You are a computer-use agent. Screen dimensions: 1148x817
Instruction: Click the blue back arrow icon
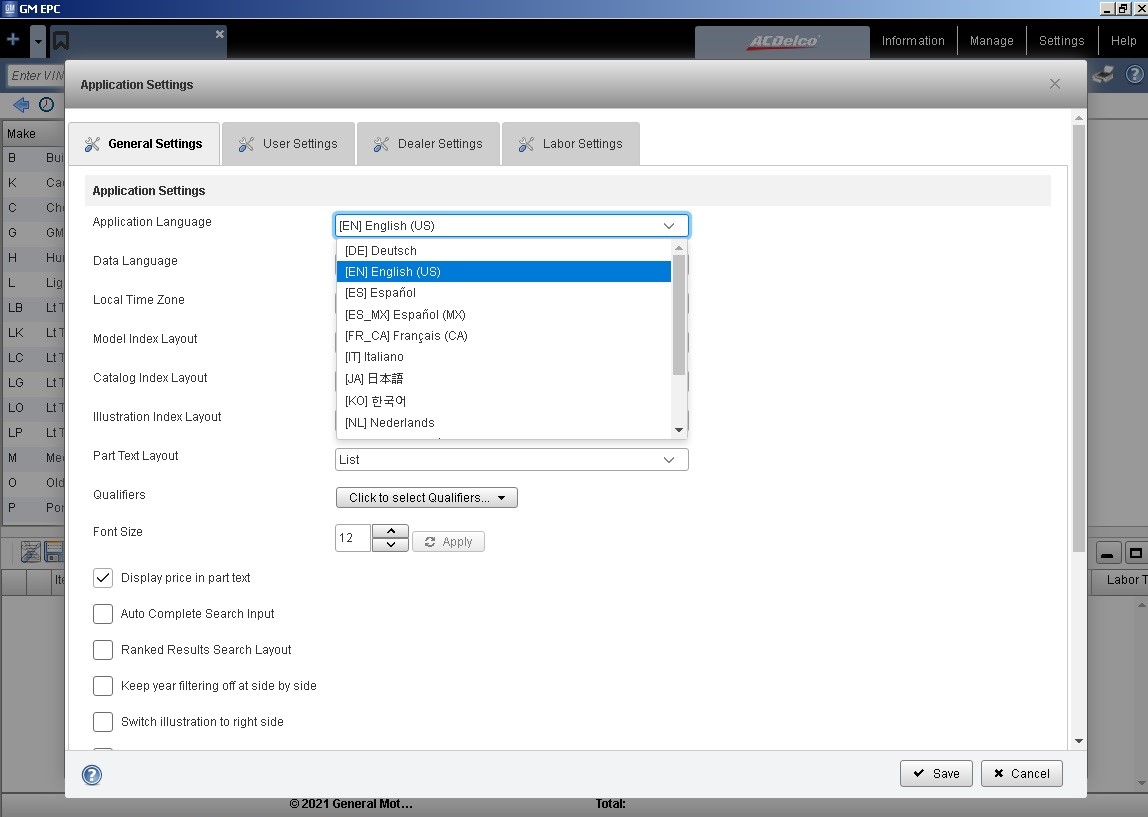[20, 105]
